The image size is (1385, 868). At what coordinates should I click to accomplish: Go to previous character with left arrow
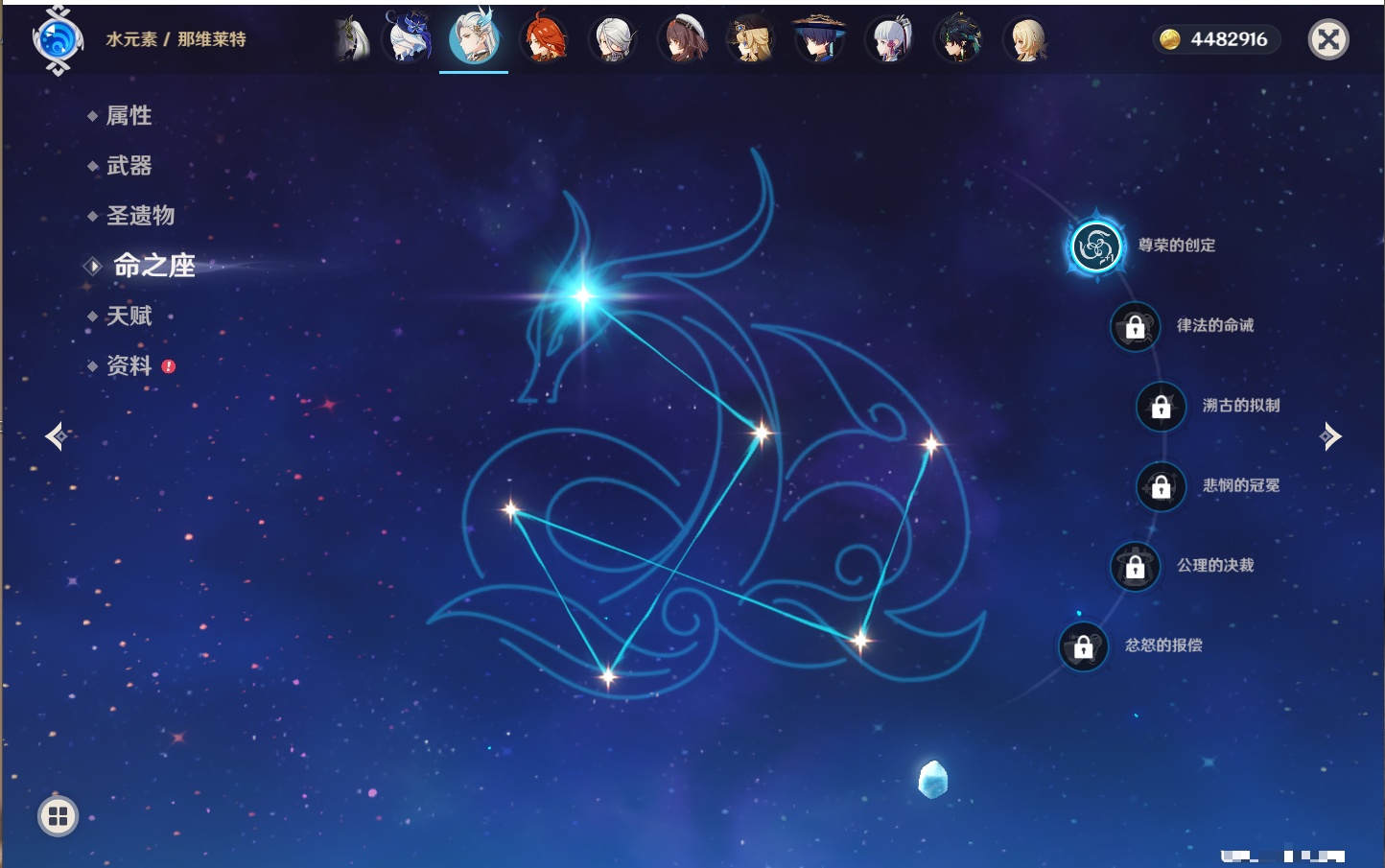pyautogui.click(x=56, y=436)
